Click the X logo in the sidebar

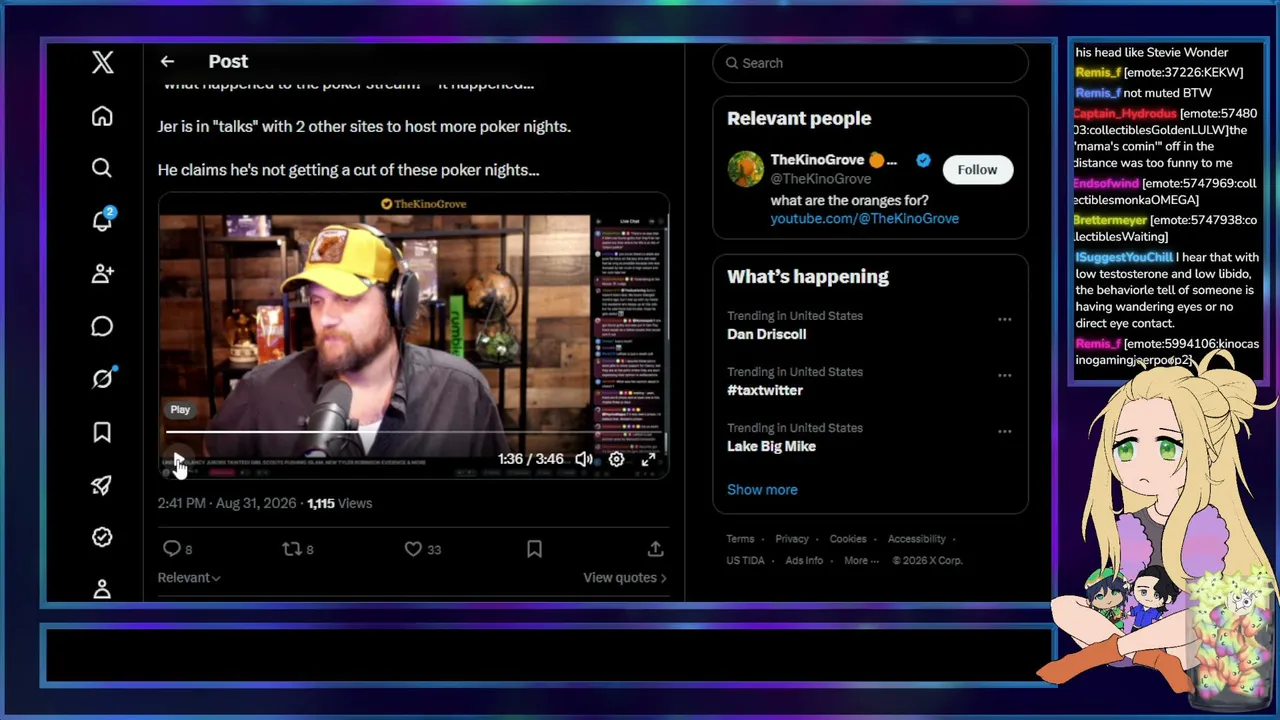(102, 63)
